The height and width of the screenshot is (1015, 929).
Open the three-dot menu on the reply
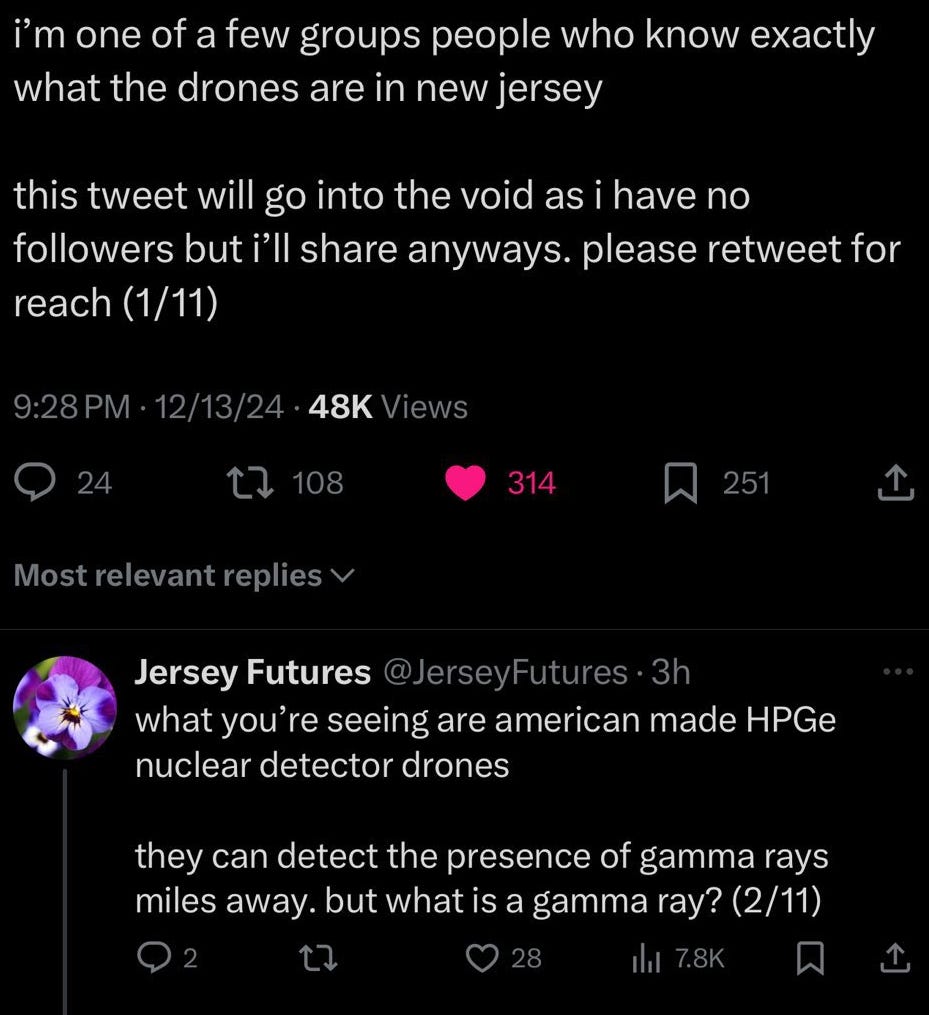pyautogui.click(x=895, y=672)
